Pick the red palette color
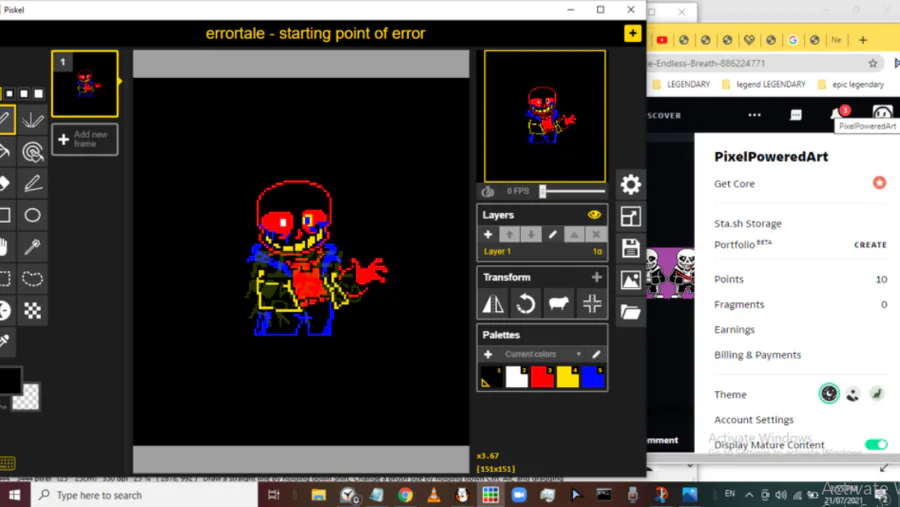 [x=541, y=377]
